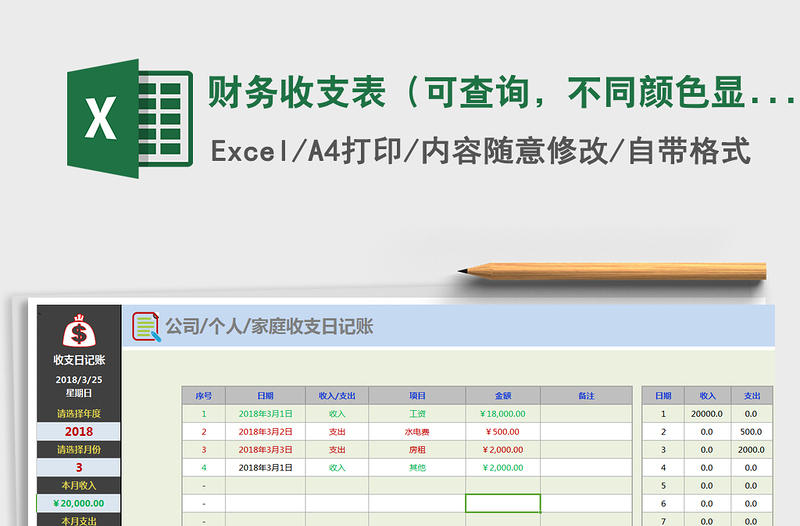The height and width of the screenshot is (526, 800).
Task: Click the 2000.0 expense cell in summary table
Action: (x=751, y=449)
